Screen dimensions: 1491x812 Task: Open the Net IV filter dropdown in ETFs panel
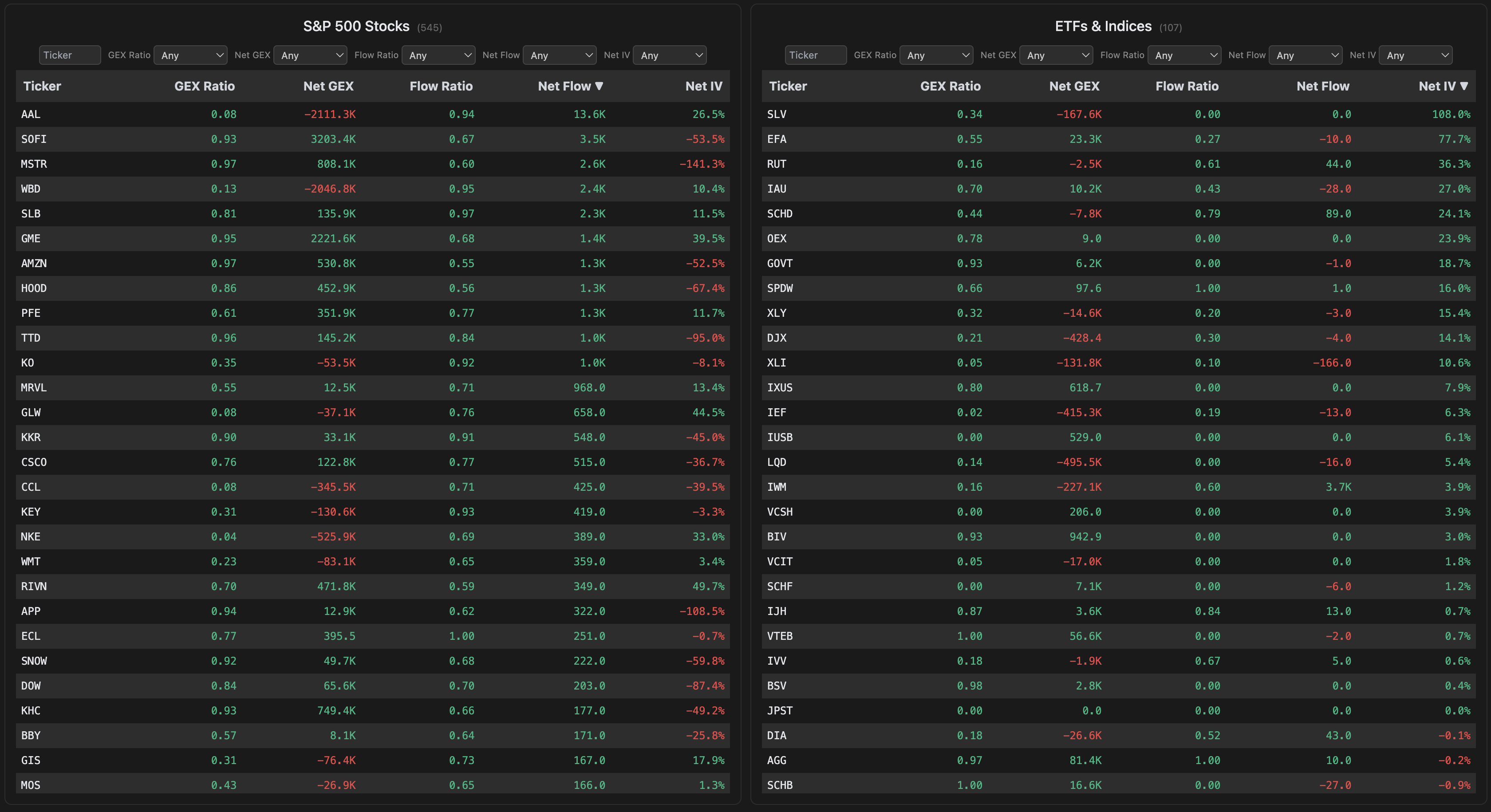[x=1416, y=55]
